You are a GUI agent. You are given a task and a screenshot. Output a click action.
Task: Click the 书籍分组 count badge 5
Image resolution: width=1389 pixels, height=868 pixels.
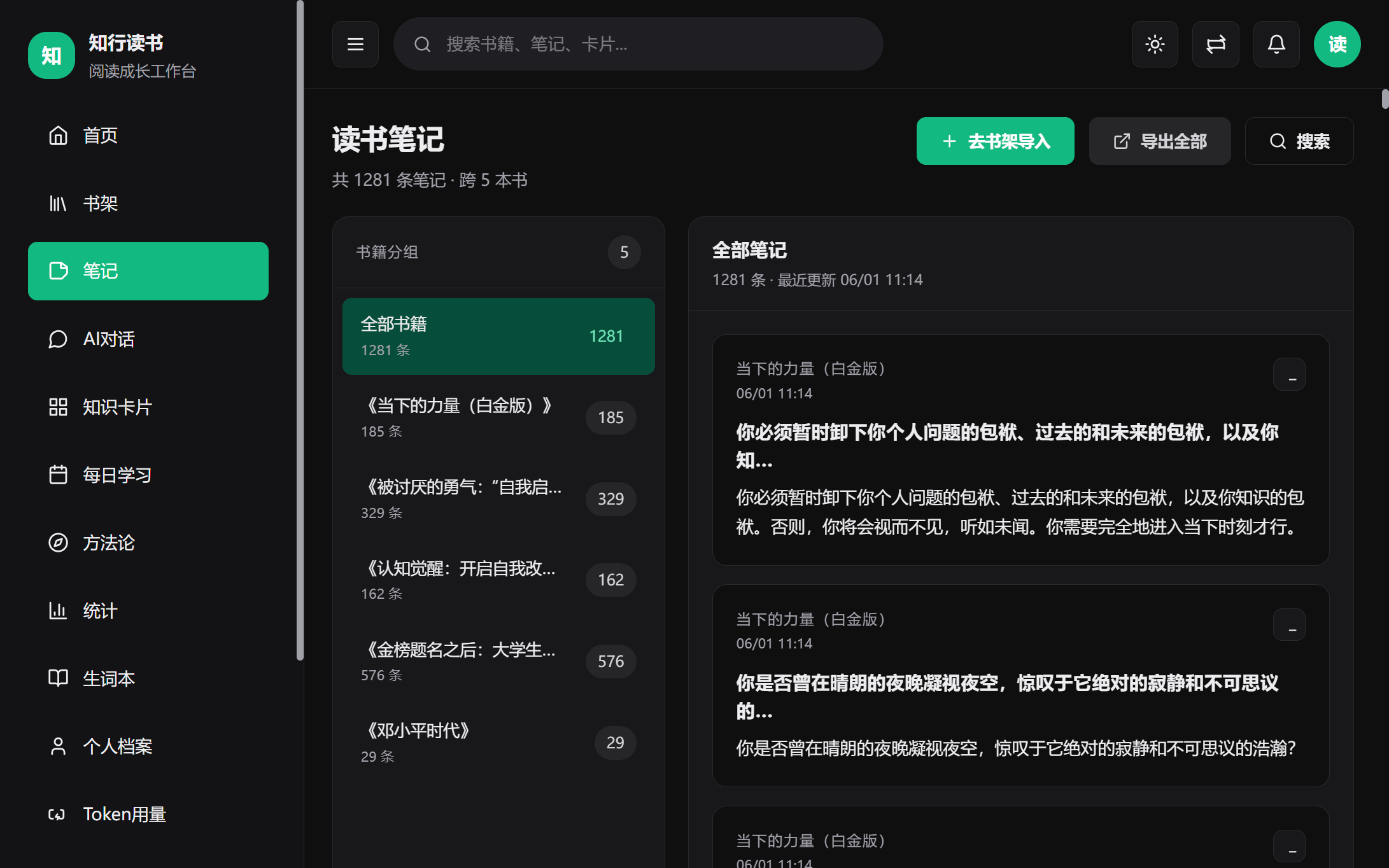pos(624,252)
